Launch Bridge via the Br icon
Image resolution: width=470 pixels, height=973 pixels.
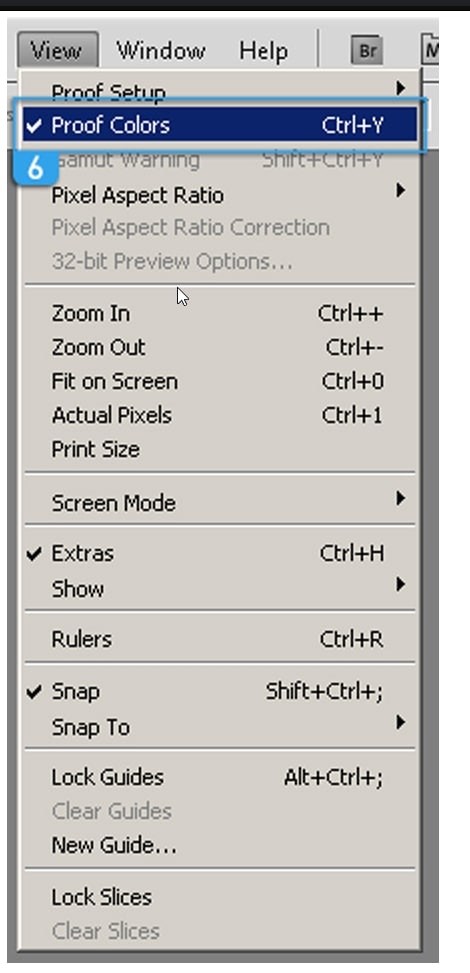point(367,50)
